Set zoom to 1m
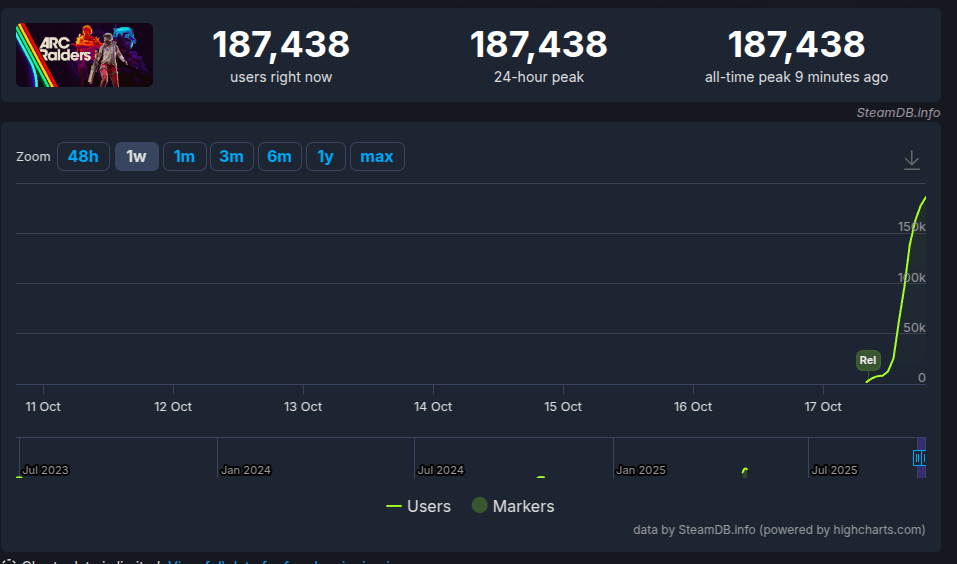957x564 pixels. tap(185, 157)
